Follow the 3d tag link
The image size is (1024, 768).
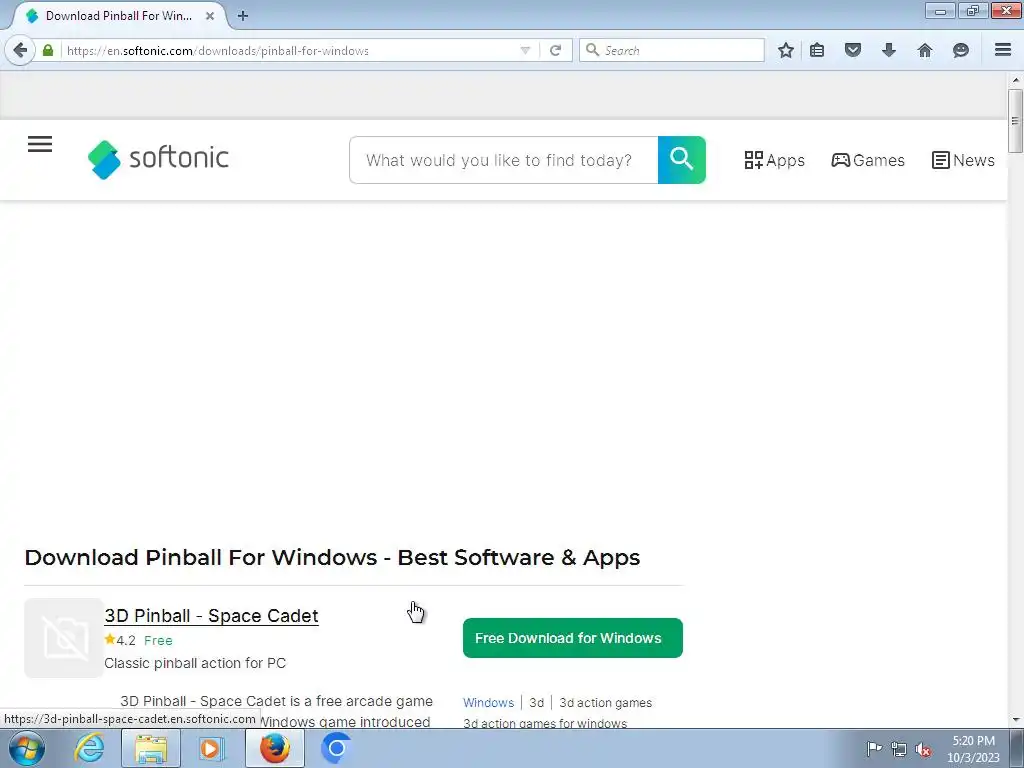tap(536, 703)
